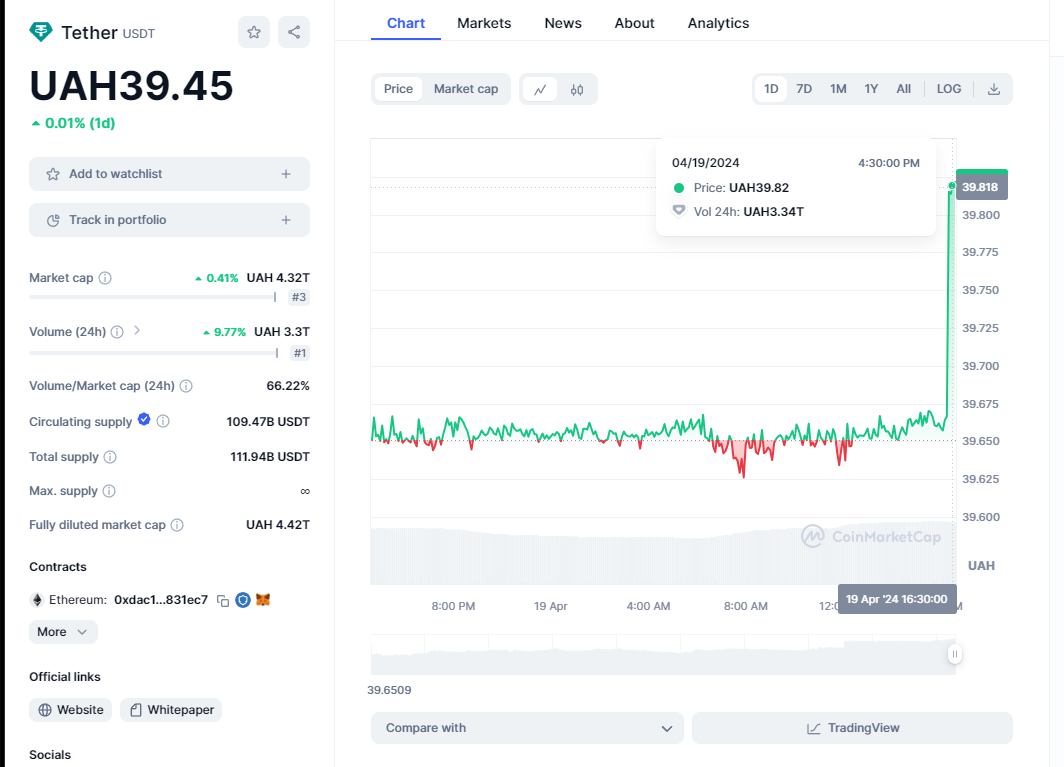Open the official Website link
Viewport: 1064px width, 767px height.
(x=71, y=710)
